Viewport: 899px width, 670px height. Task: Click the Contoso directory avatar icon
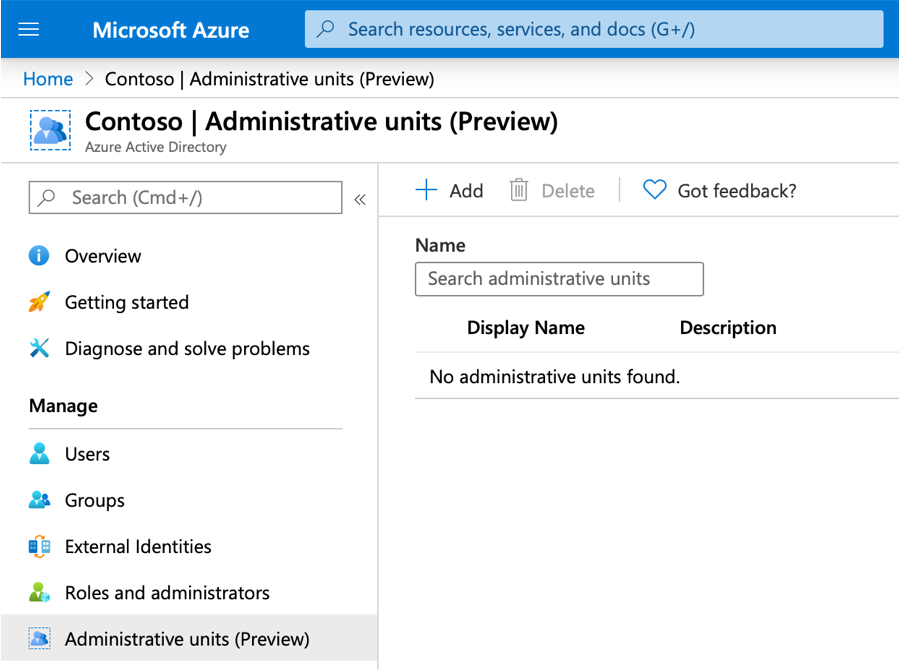pos(50,130)
